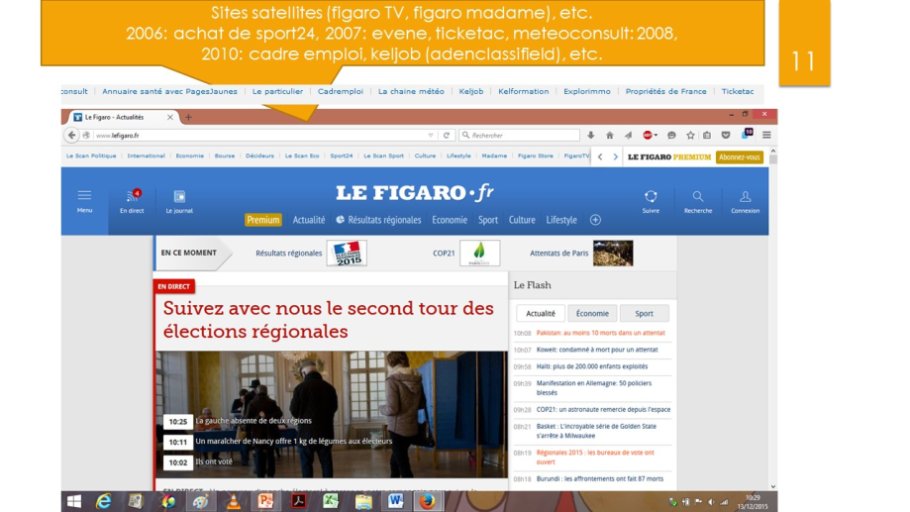Open Résultats régionales 2015 flag thumbnail
This screenshot has height=512, width=910.
pyautogui.click(x=346, y=253)
